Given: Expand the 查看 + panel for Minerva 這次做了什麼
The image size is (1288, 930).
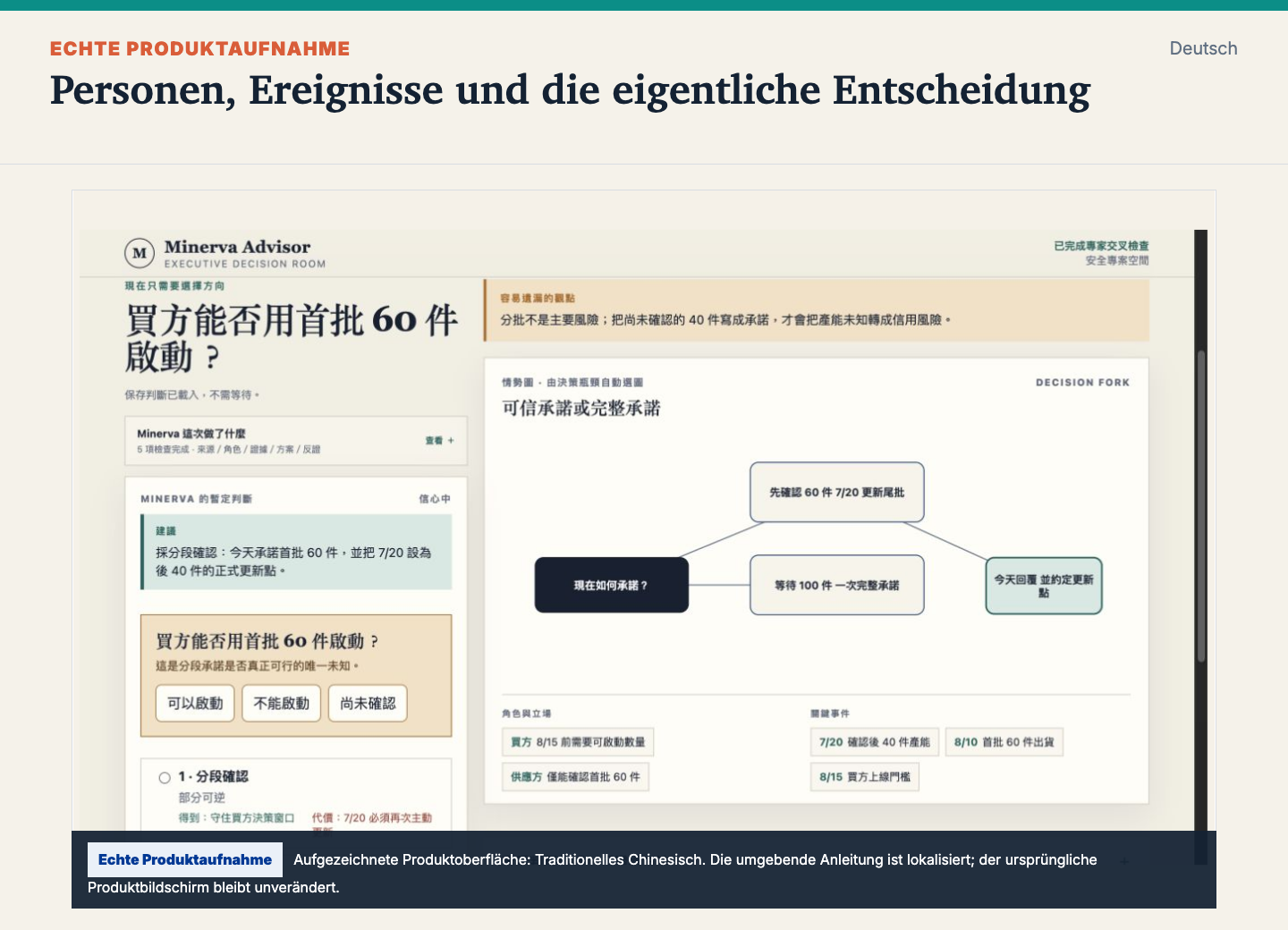Looking at the screenshot, I should point(439,440).
